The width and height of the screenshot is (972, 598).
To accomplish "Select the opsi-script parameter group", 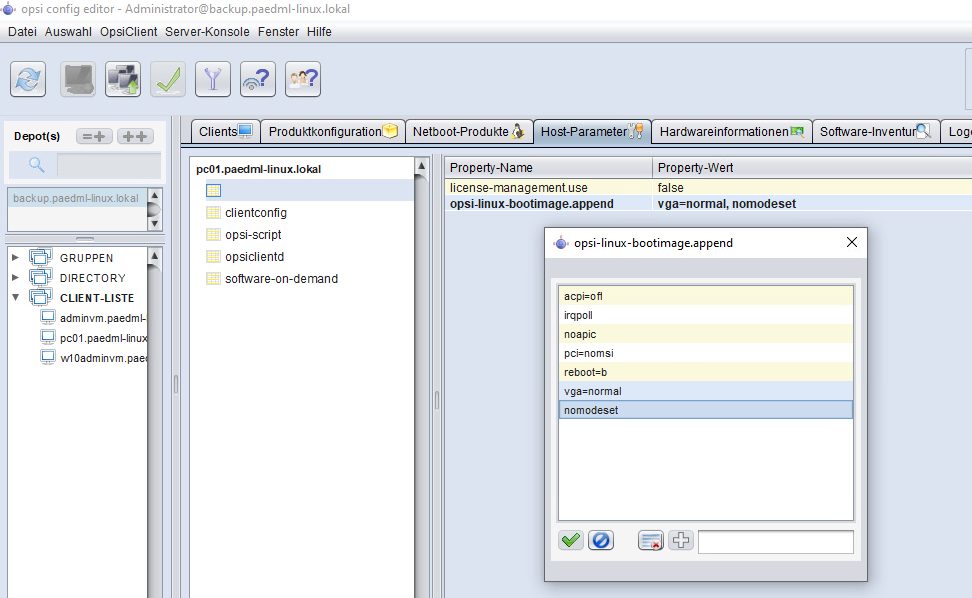I will 253,234.
